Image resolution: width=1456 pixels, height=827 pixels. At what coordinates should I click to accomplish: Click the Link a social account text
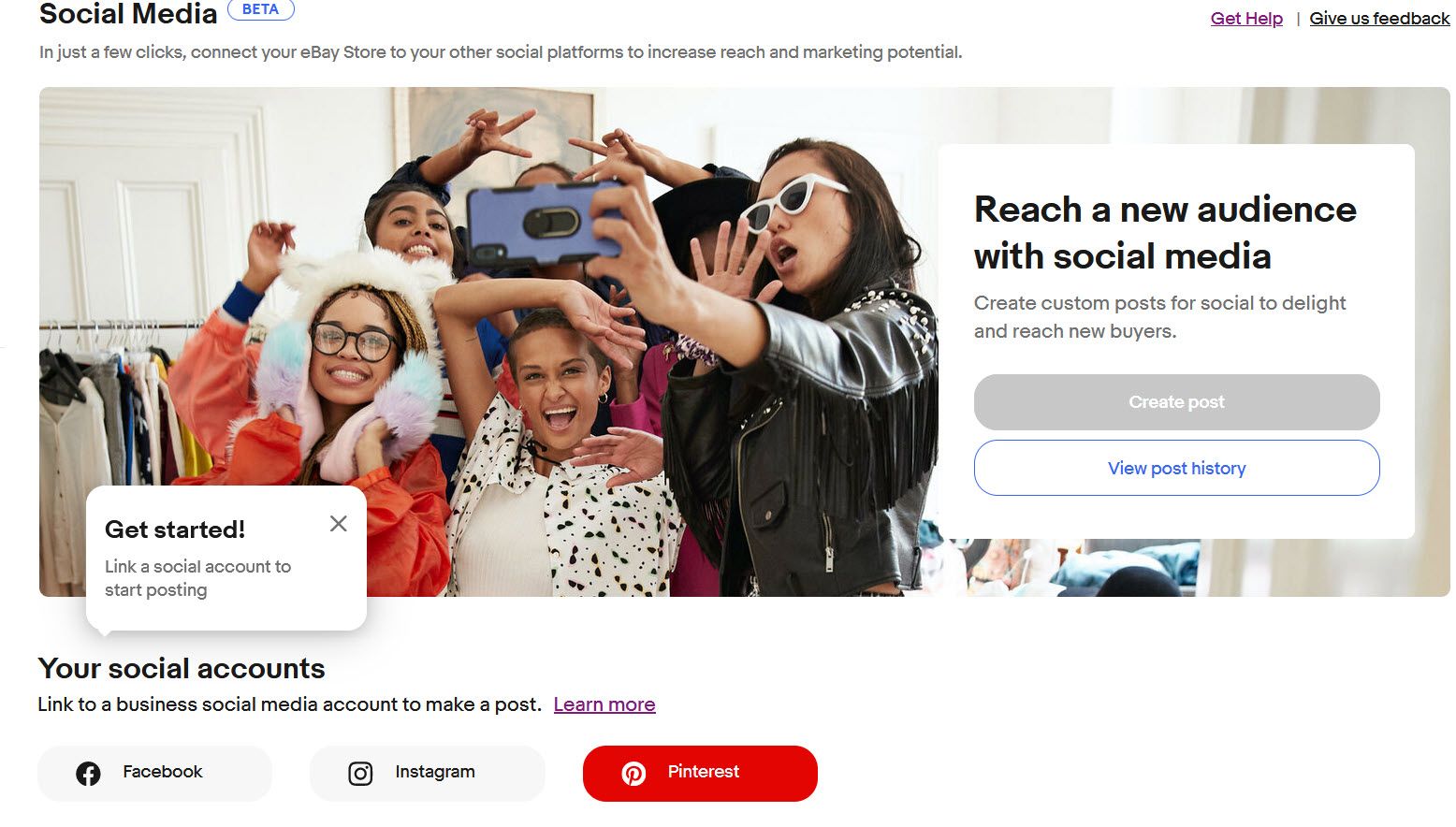197,578
